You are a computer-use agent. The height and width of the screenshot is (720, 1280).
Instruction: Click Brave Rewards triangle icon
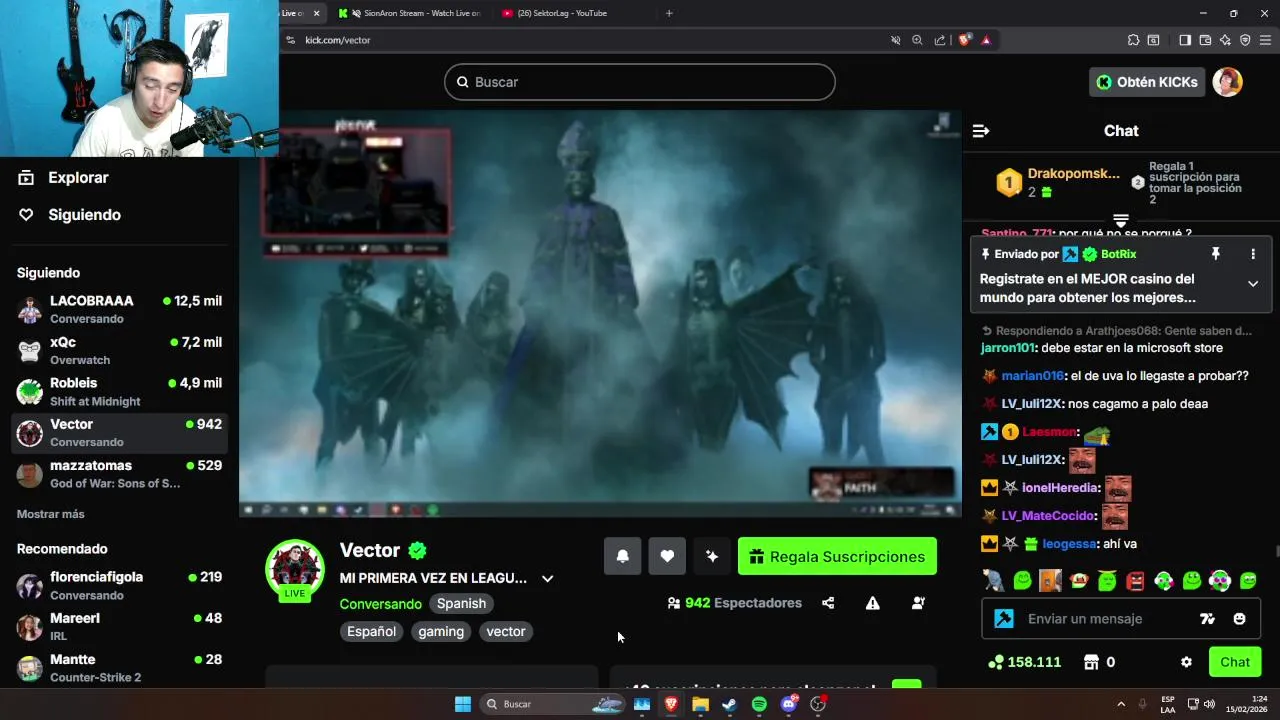pos(986,40)
